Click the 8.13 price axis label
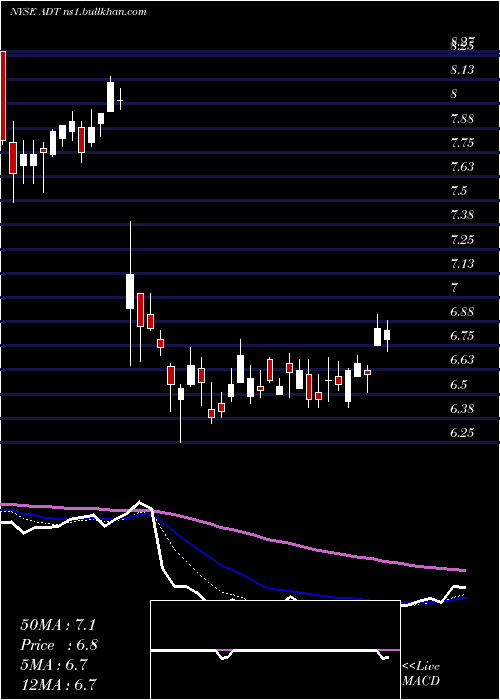The height and width of the screenshot is (700, 500). pyautogui.click(x=462, y=70)
